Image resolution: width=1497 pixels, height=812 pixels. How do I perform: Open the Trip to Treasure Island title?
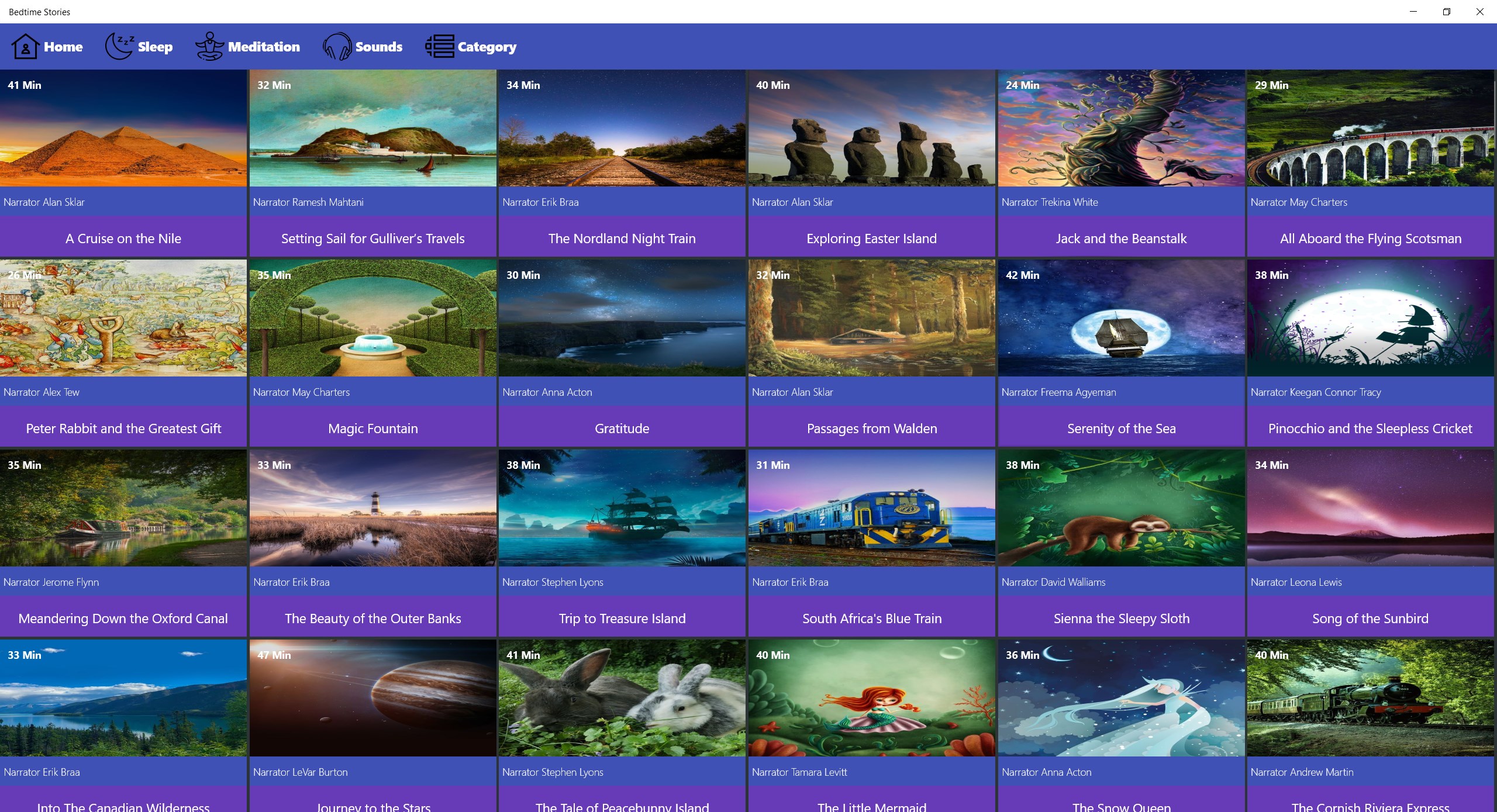622,618
